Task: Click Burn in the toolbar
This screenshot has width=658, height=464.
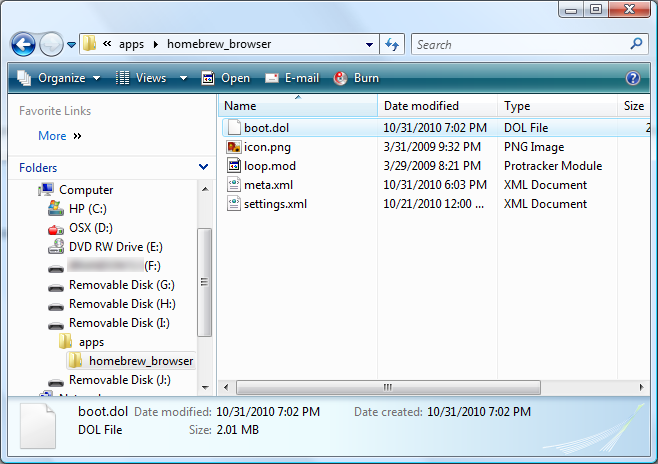Action: point(356,78)
